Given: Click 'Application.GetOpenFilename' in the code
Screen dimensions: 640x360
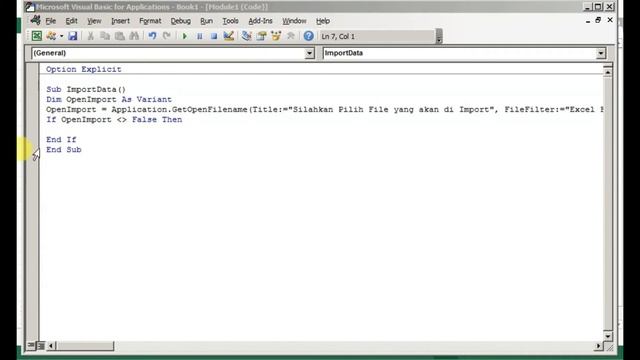Looking at the screenshot, I should pos(180,109).
